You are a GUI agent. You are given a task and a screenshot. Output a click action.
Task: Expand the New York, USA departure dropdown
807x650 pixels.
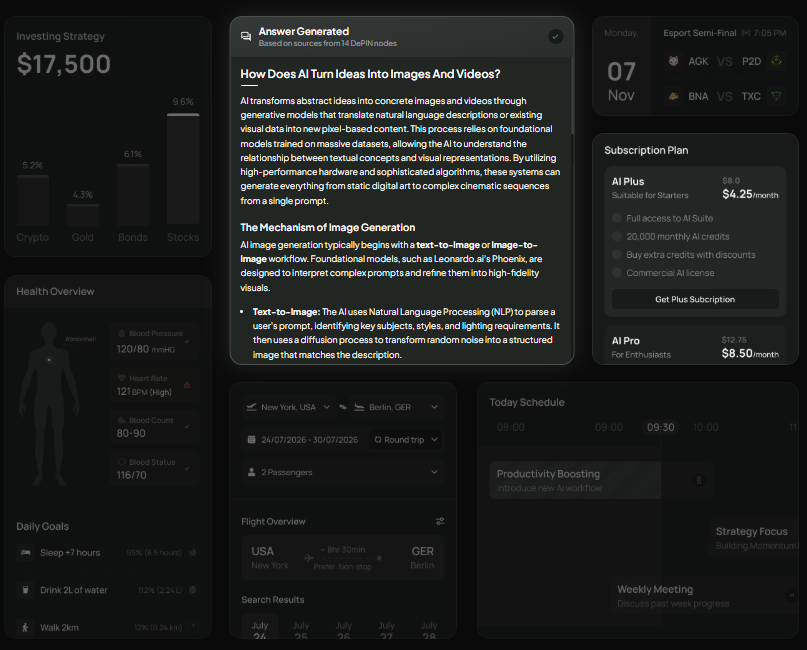(x=326, y=407)
